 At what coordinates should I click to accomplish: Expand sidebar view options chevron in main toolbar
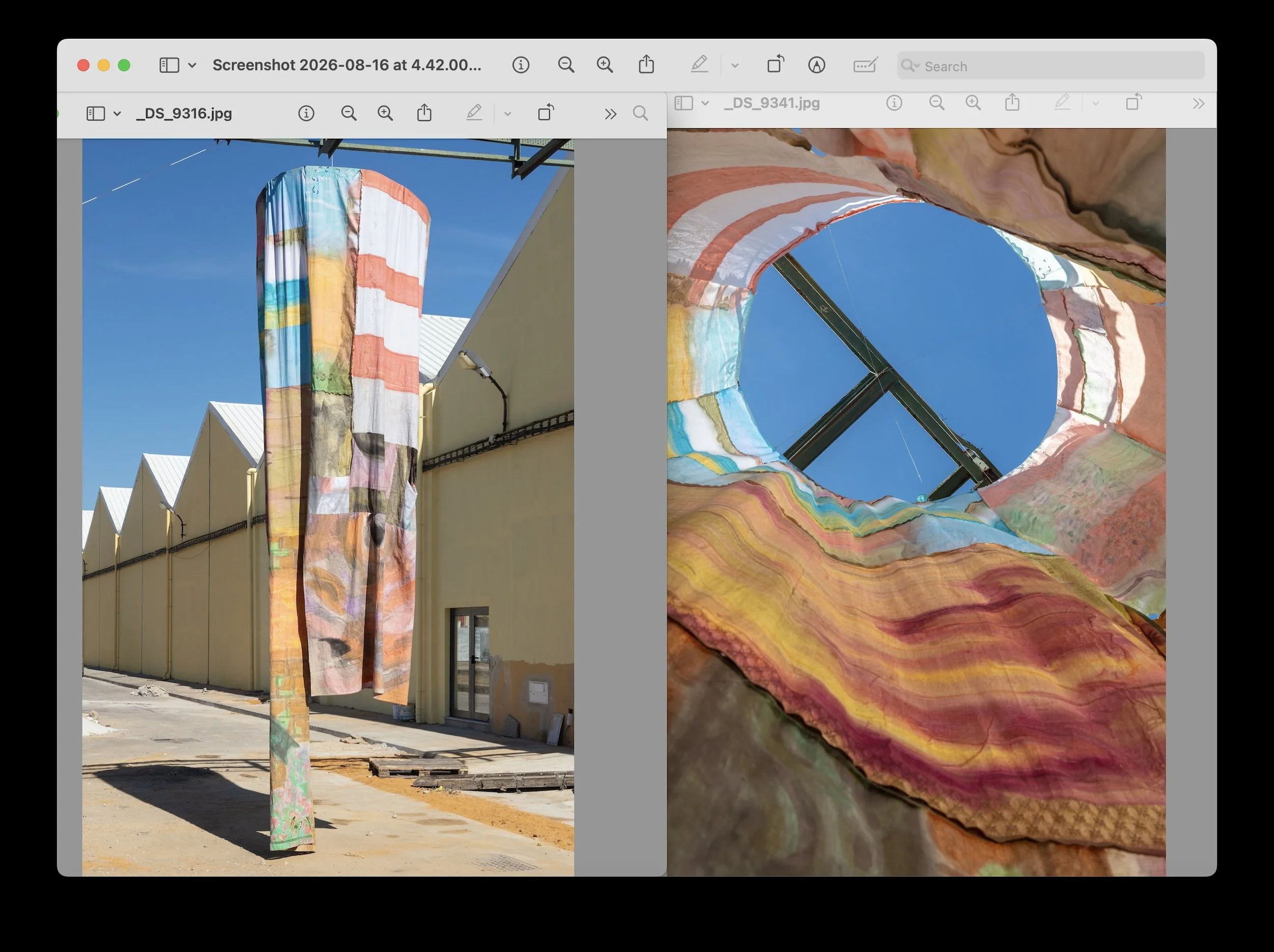[x=192, y=65]
